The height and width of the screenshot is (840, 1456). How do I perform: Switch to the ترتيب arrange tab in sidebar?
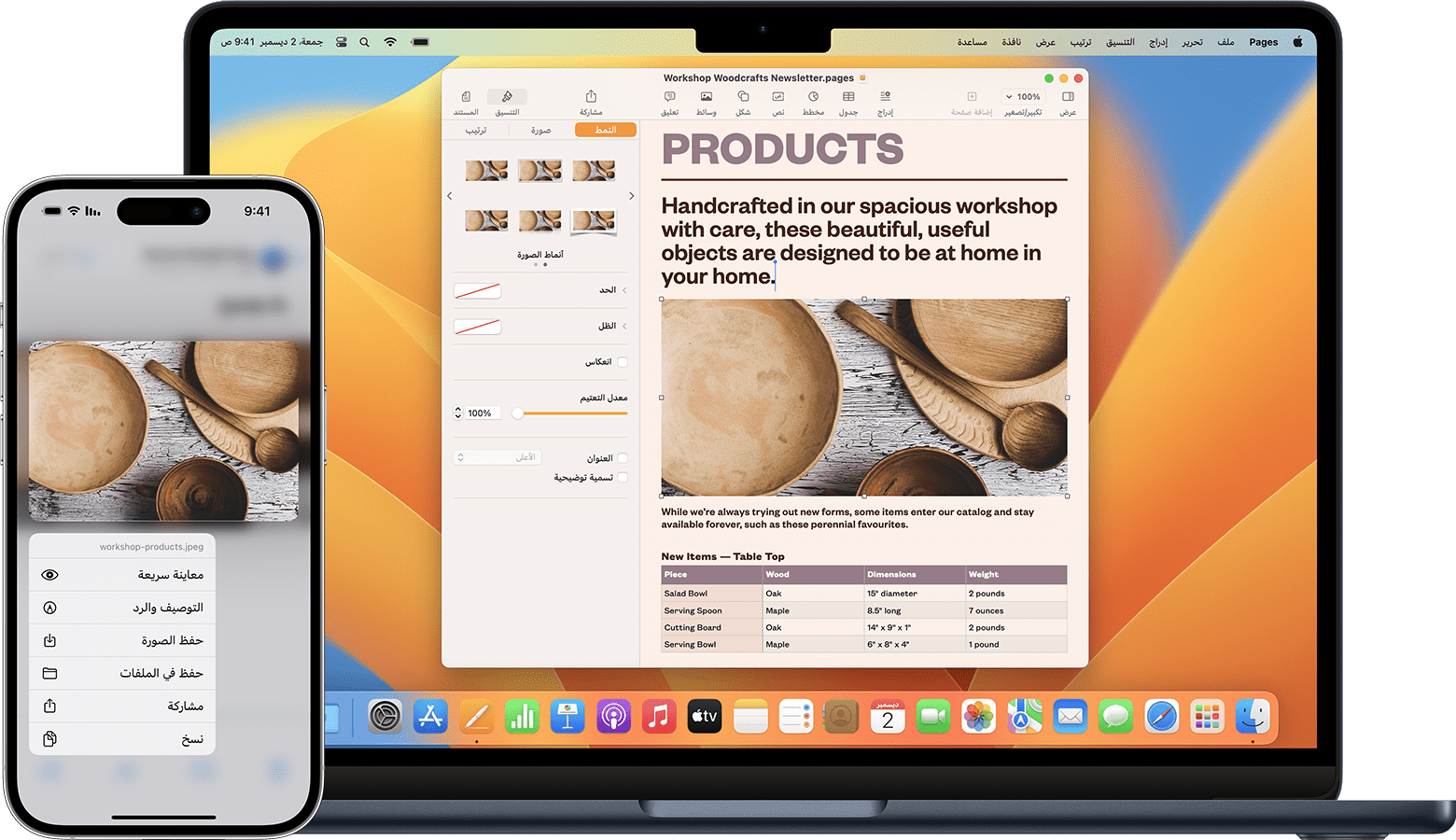pyautogui.click(x=476, y=130)
